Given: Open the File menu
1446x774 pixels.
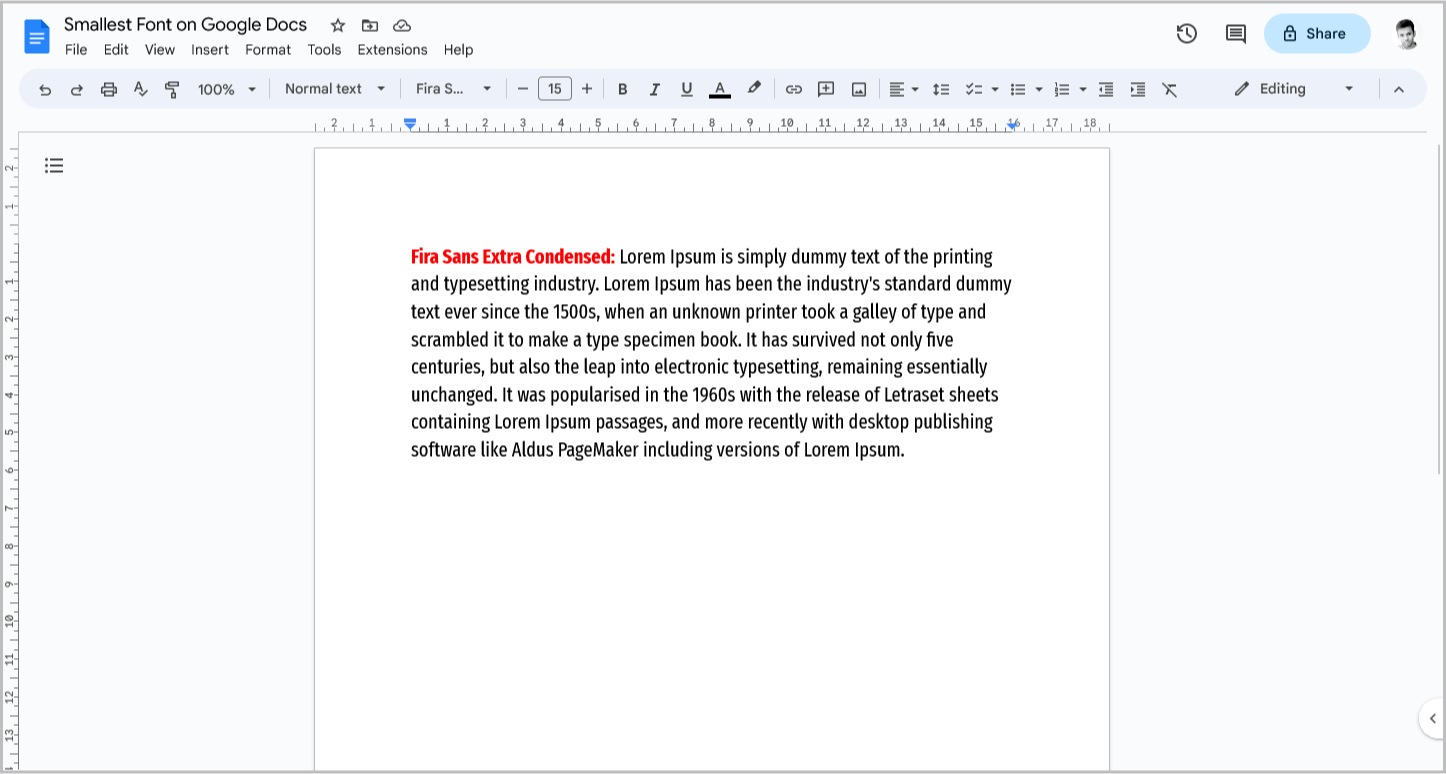Looking at the screenshot, I should click(x=76, y=50).
